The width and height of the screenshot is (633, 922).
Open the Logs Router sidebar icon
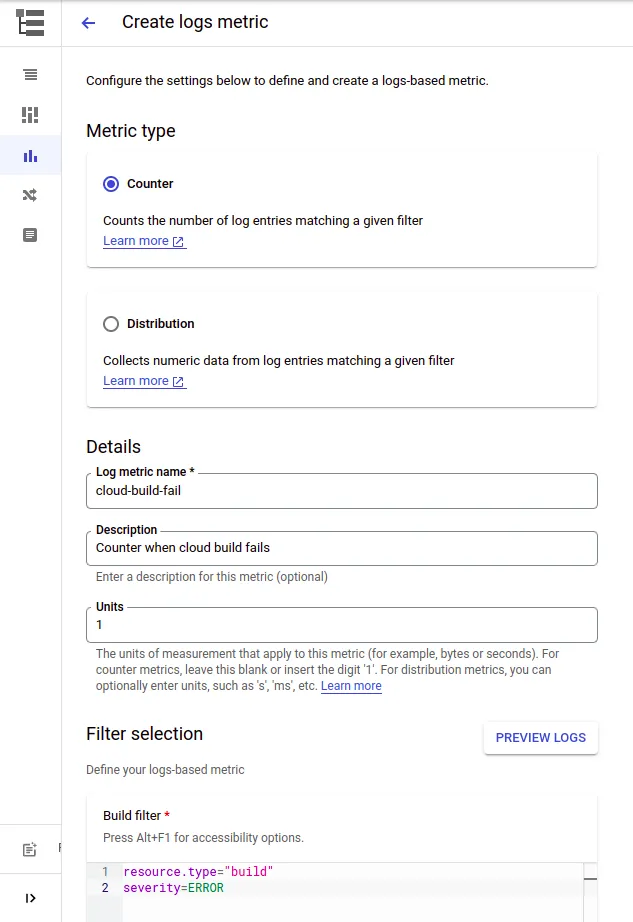click(x=30, y=195)
